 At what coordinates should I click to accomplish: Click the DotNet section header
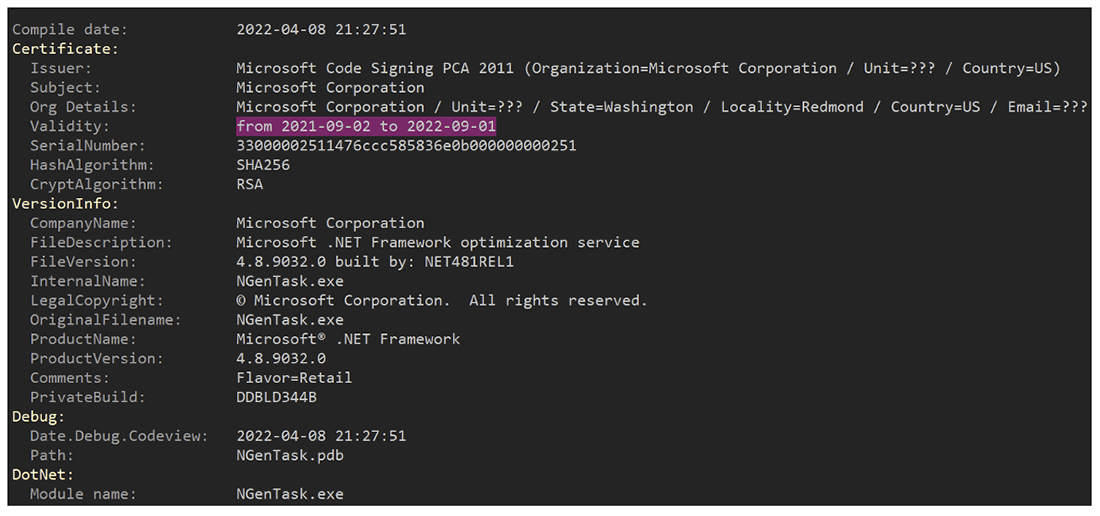[43, 474]
